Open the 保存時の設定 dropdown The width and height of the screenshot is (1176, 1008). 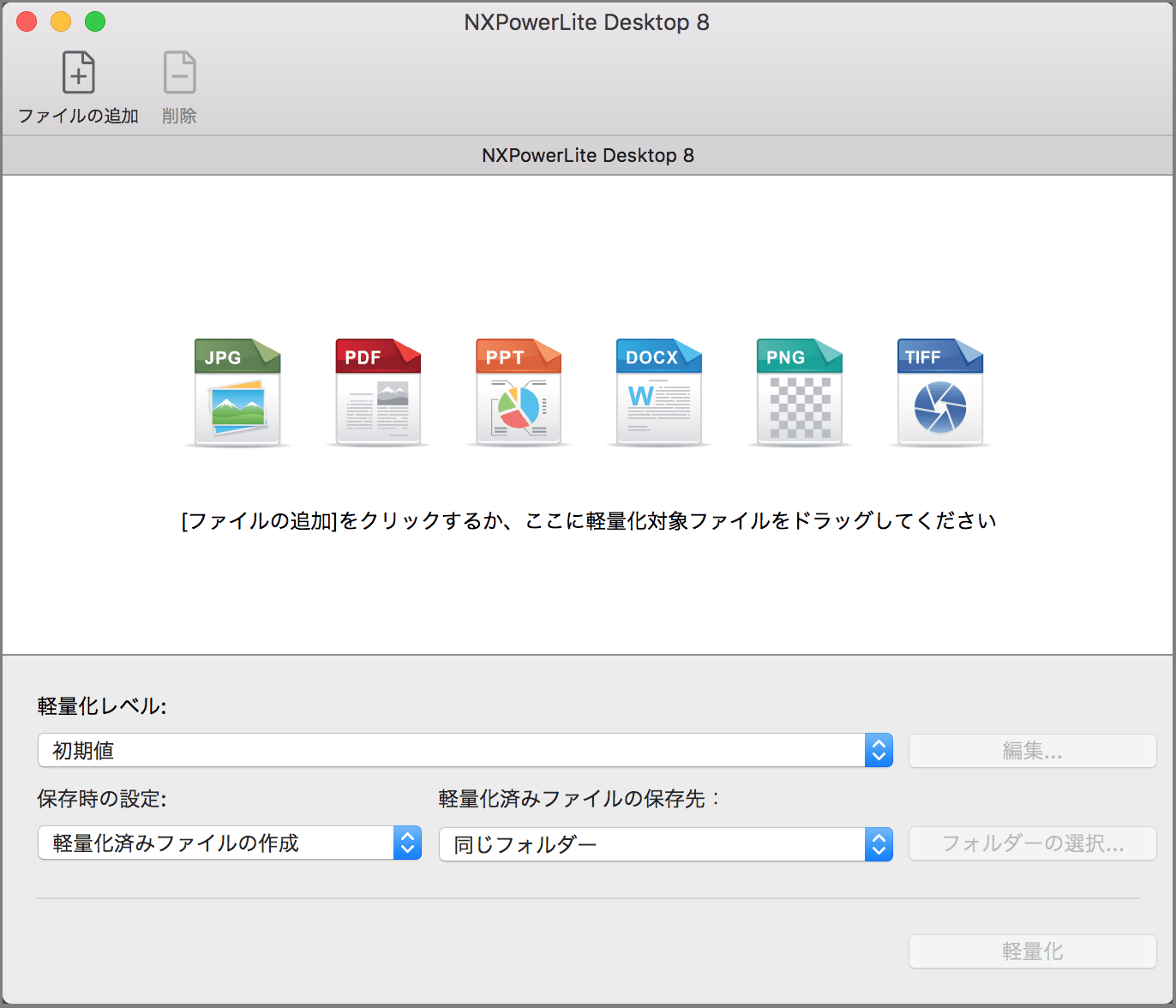pyautogui.click(x=230, y=843)
